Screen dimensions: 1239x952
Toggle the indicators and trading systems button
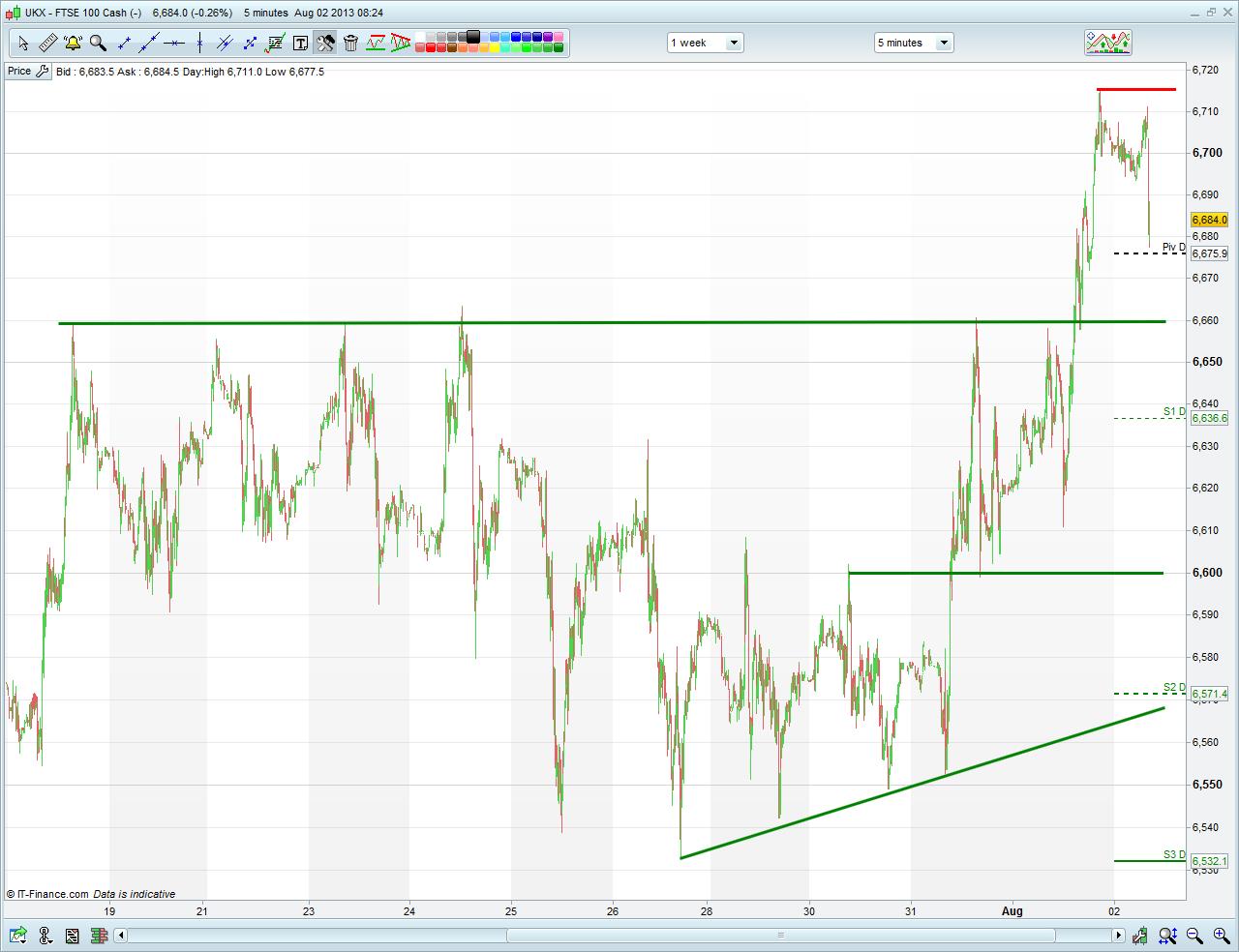[1108, 42]
